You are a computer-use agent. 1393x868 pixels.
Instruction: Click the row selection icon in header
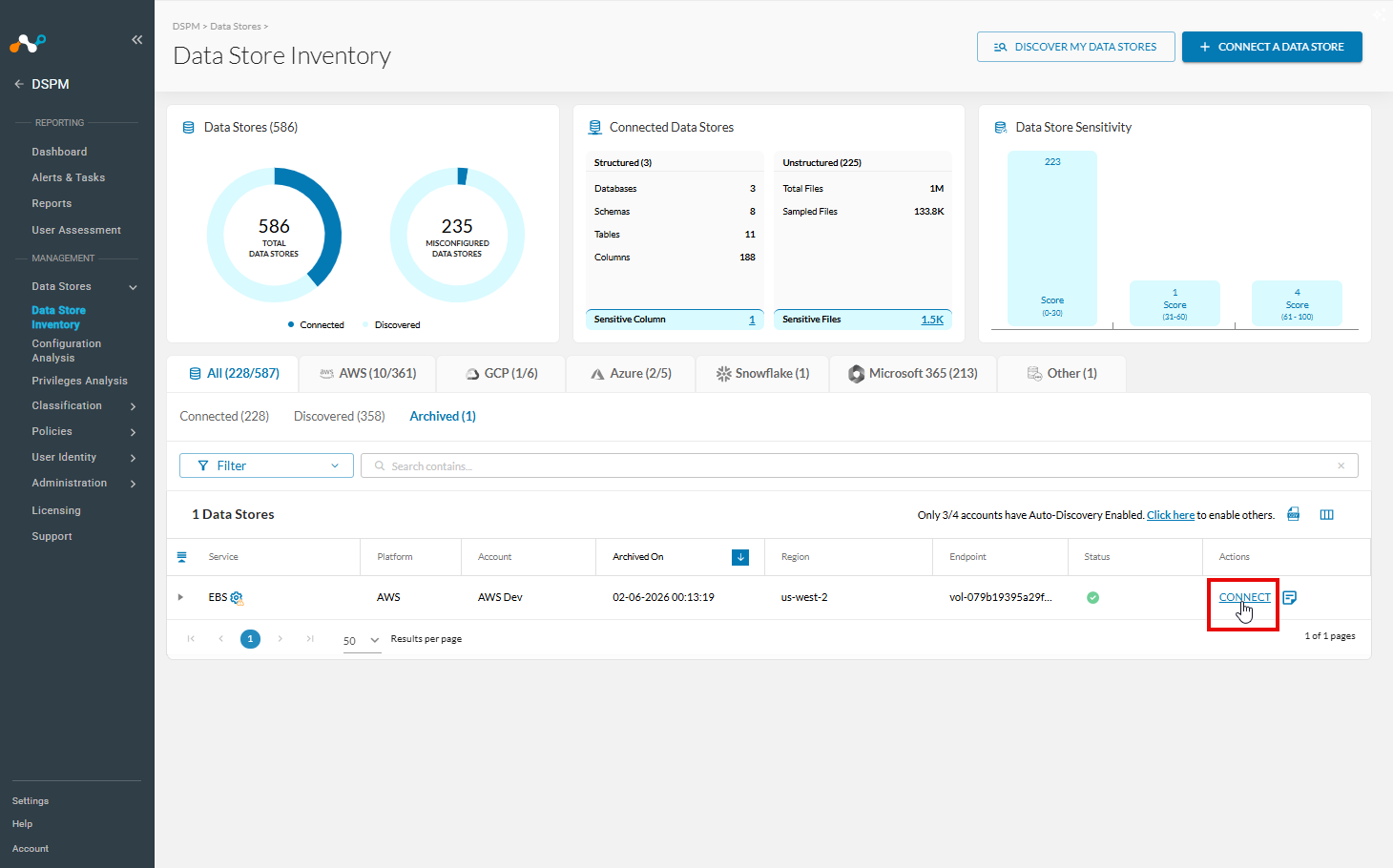[182, 557]
